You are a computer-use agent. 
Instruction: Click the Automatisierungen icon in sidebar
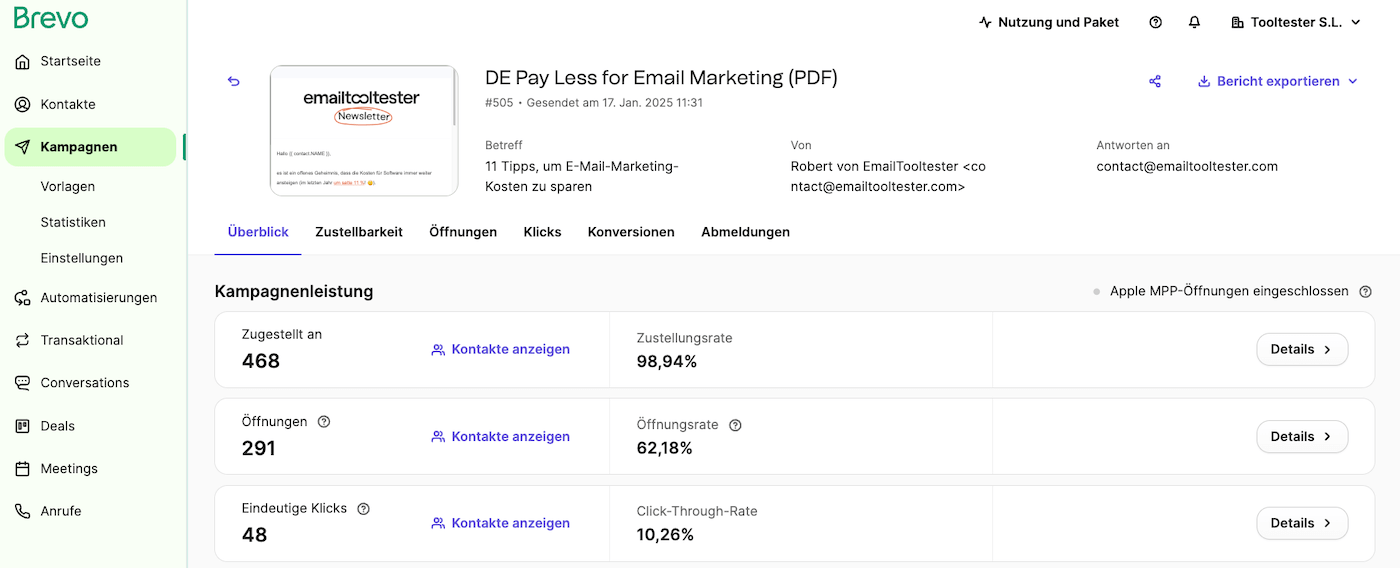tap(23, 298)
